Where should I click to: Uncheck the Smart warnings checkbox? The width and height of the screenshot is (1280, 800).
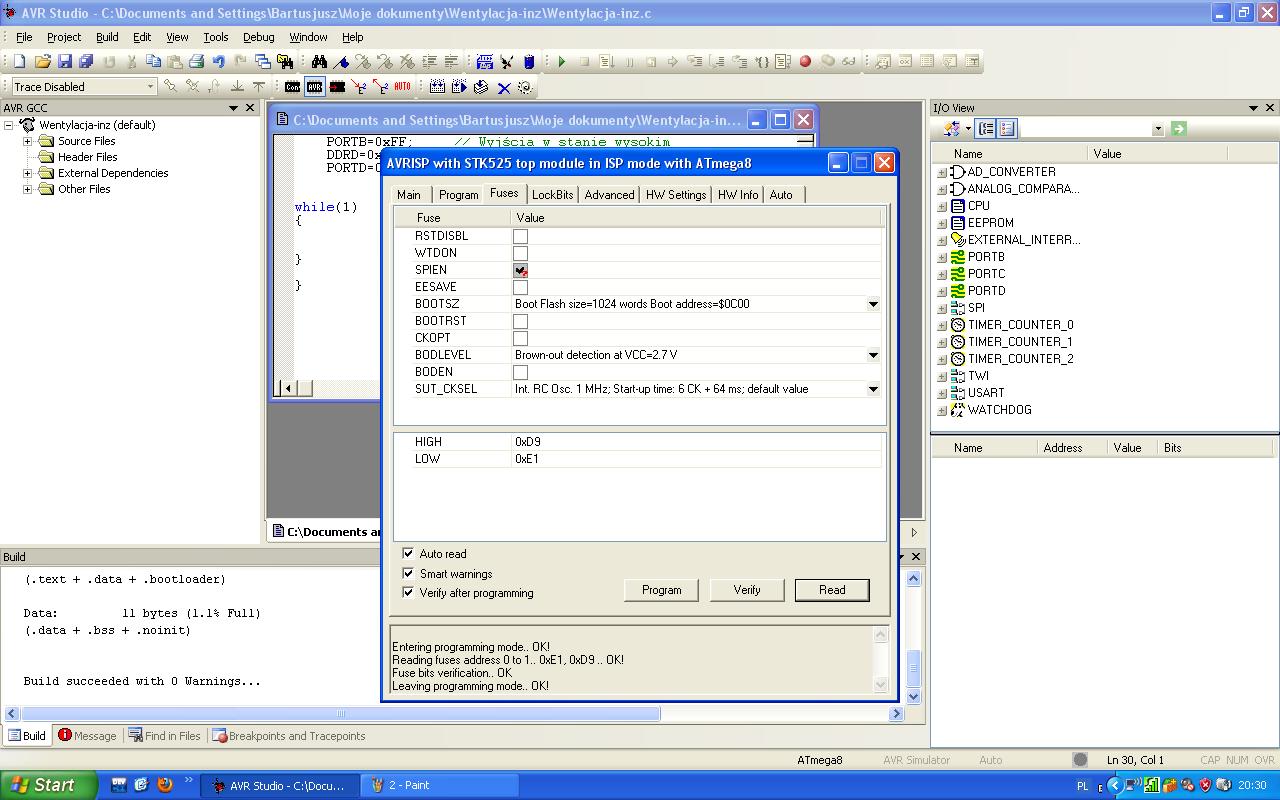coord(408,573)
